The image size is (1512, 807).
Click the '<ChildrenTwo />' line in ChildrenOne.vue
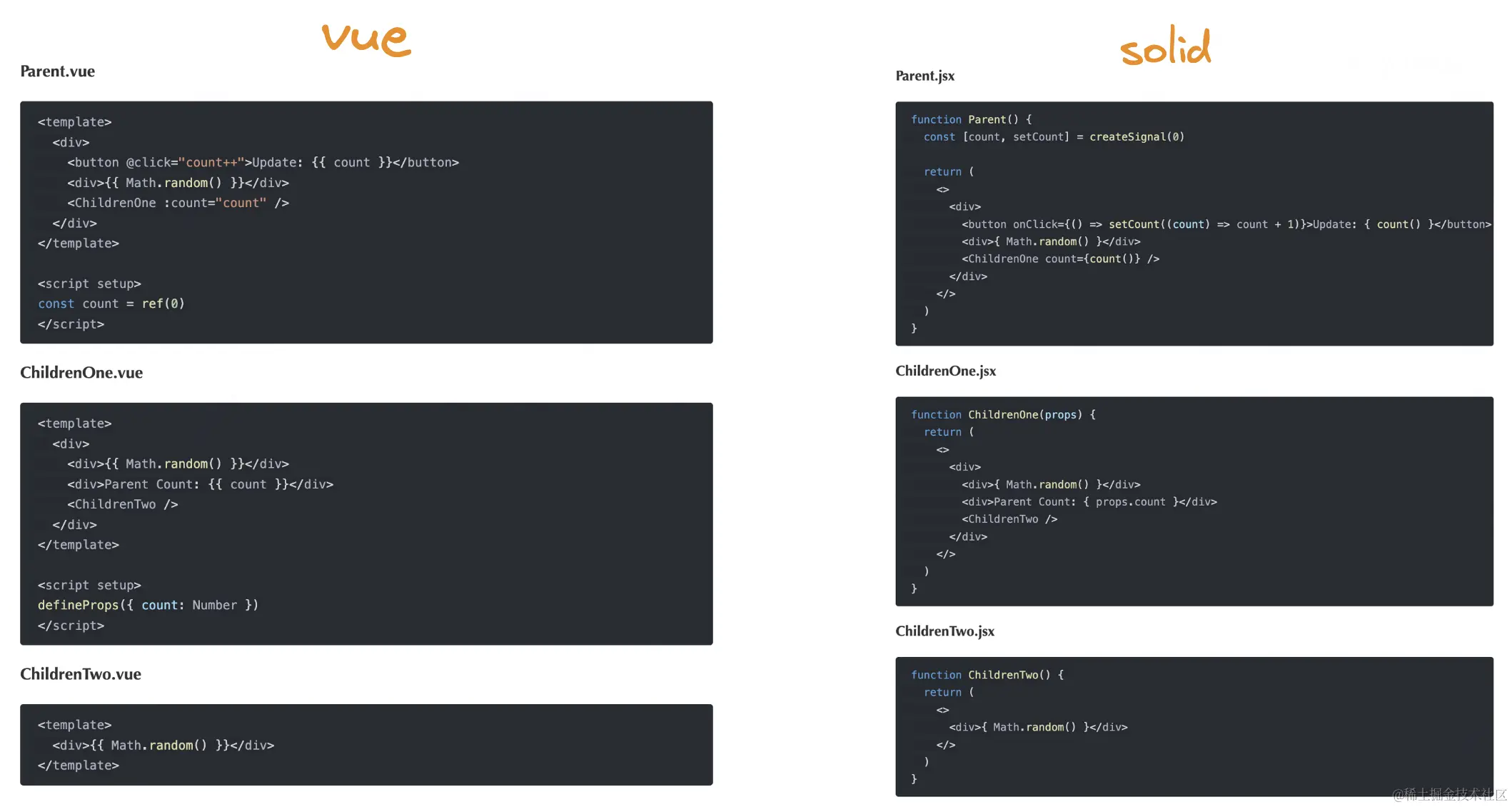(122, 504)
